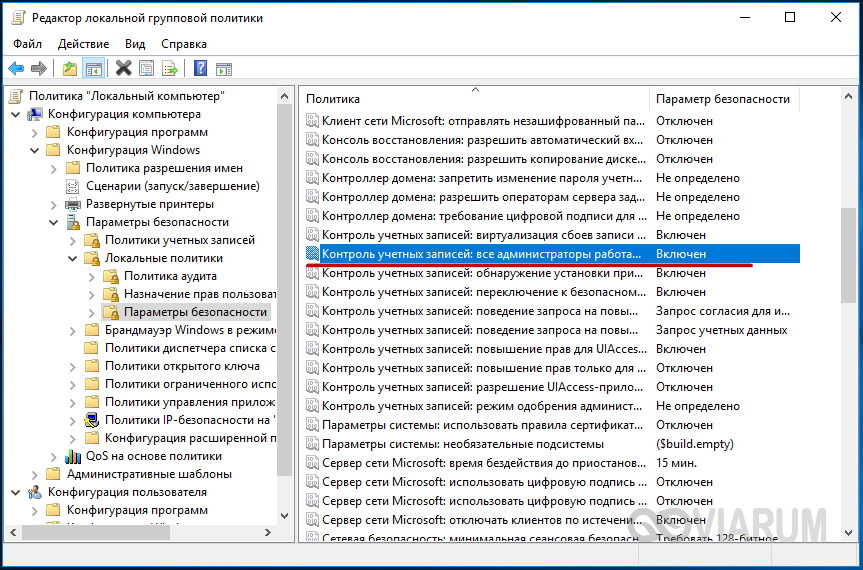Image resolution: width=863 pixels, height=570 pixels.
Task: Expand the Административные шаблоны node
Action: pyautogui.click(x=35, y=474)
